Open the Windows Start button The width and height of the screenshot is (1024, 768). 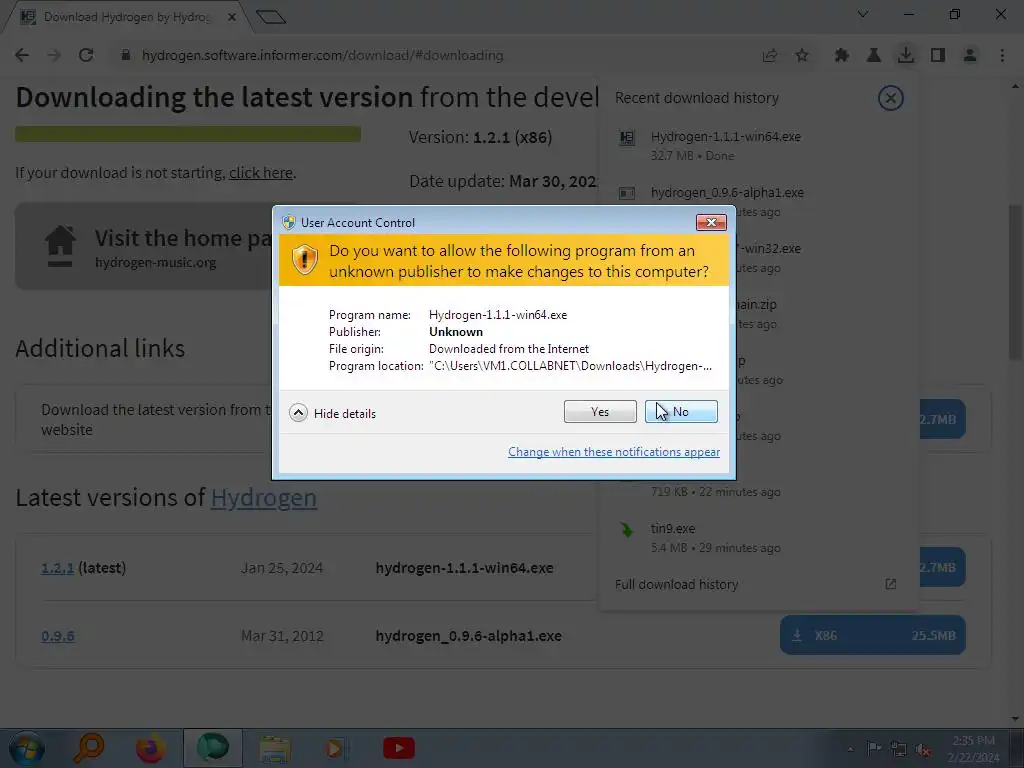pyautogui.click(x=27, y=748)
